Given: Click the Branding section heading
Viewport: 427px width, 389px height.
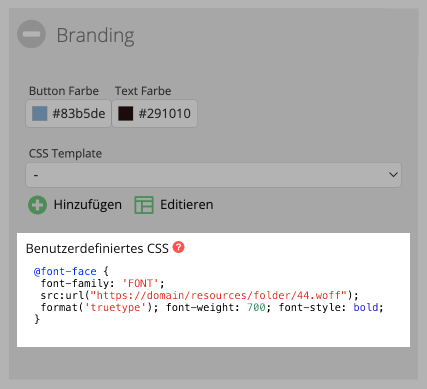Looking at the screenshot, I should (x=95, y=35).
